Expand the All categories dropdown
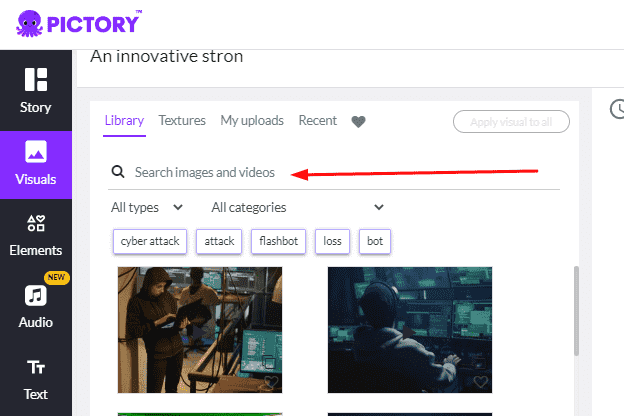624x416 pixels. [297, 207]
